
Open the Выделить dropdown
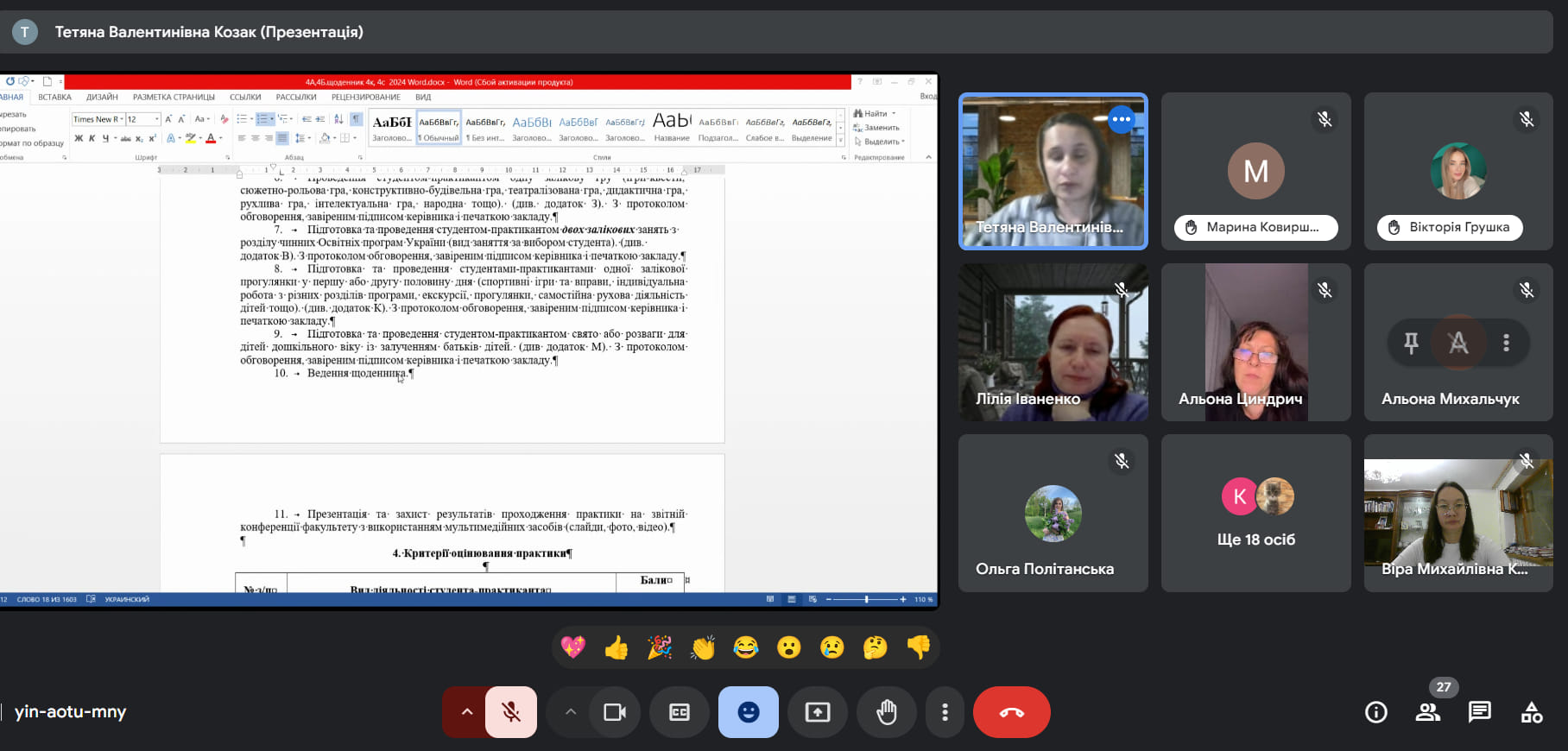879,142
